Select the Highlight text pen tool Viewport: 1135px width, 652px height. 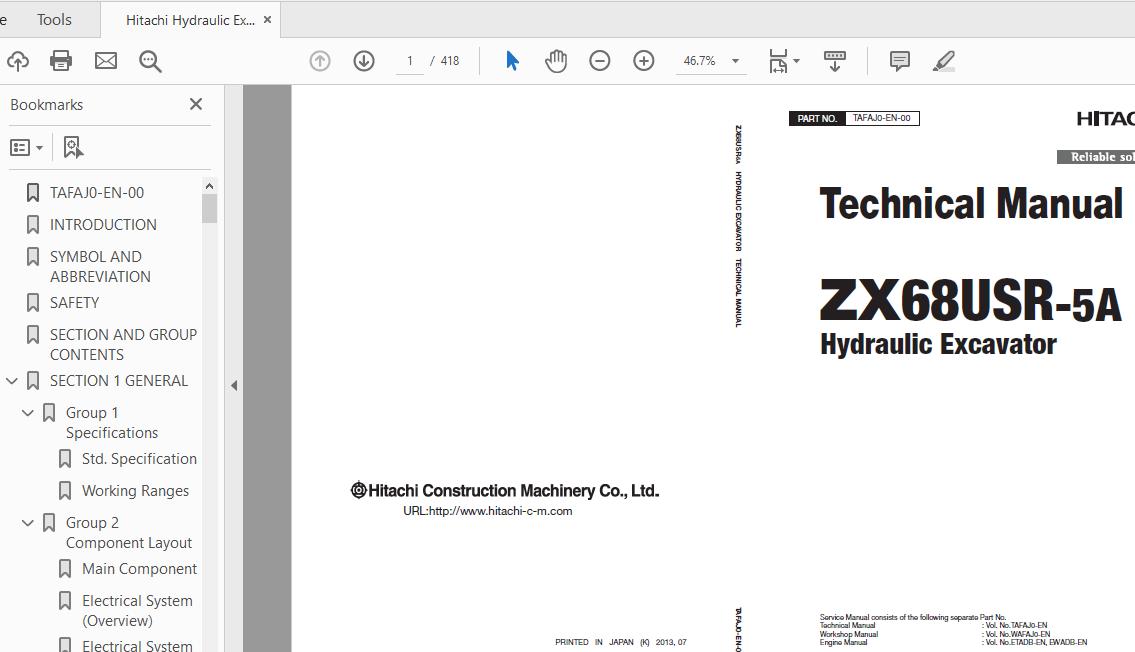944,61
